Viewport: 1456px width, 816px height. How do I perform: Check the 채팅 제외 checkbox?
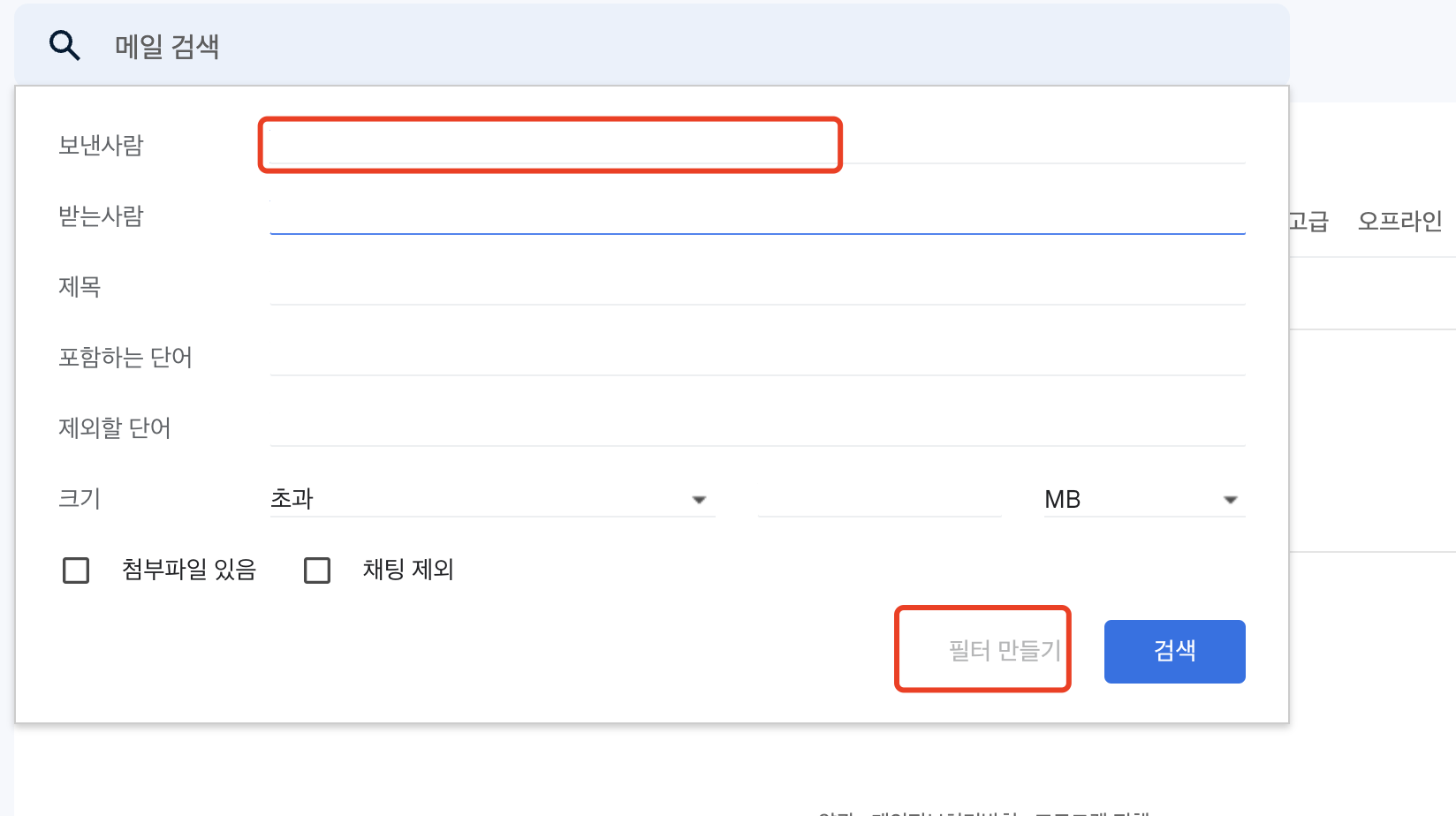pos(317,570)
